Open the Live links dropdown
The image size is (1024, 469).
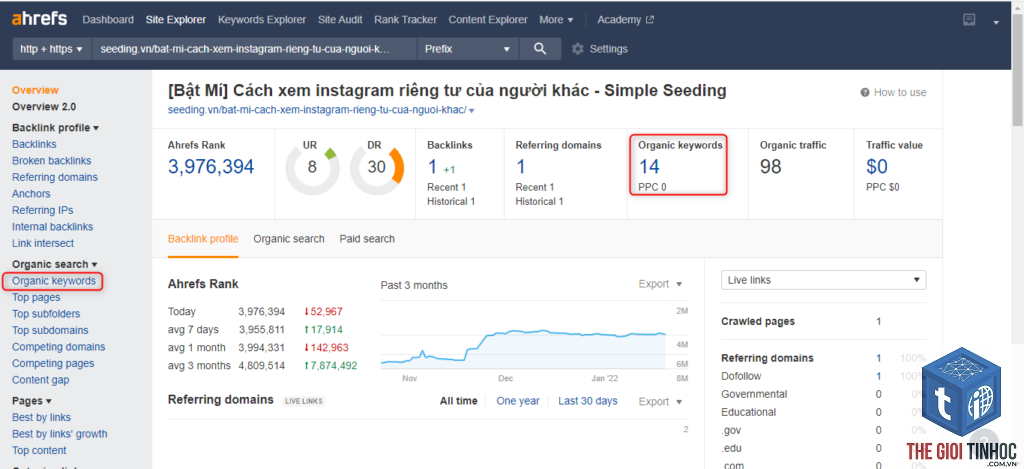pos(824,280)
